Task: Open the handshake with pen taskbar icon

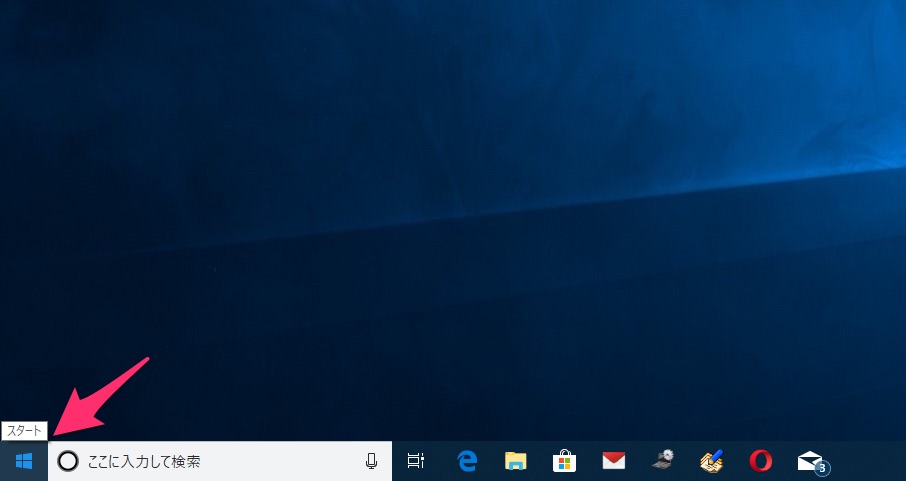Action: pos(712,461)
